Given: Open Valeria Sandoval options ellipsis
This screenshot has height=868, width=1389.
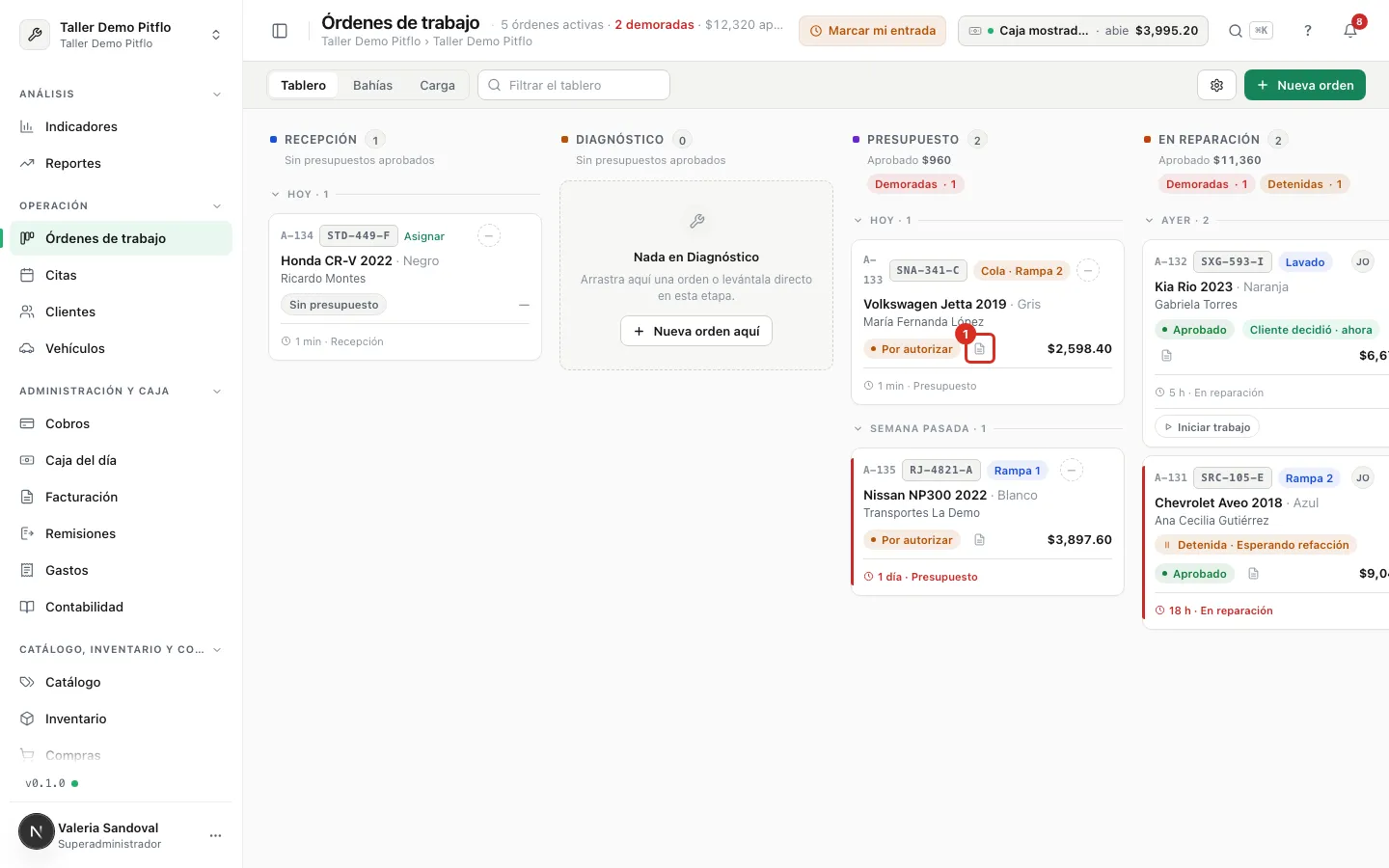Looking at the screenshot, I should coord(215,835).
